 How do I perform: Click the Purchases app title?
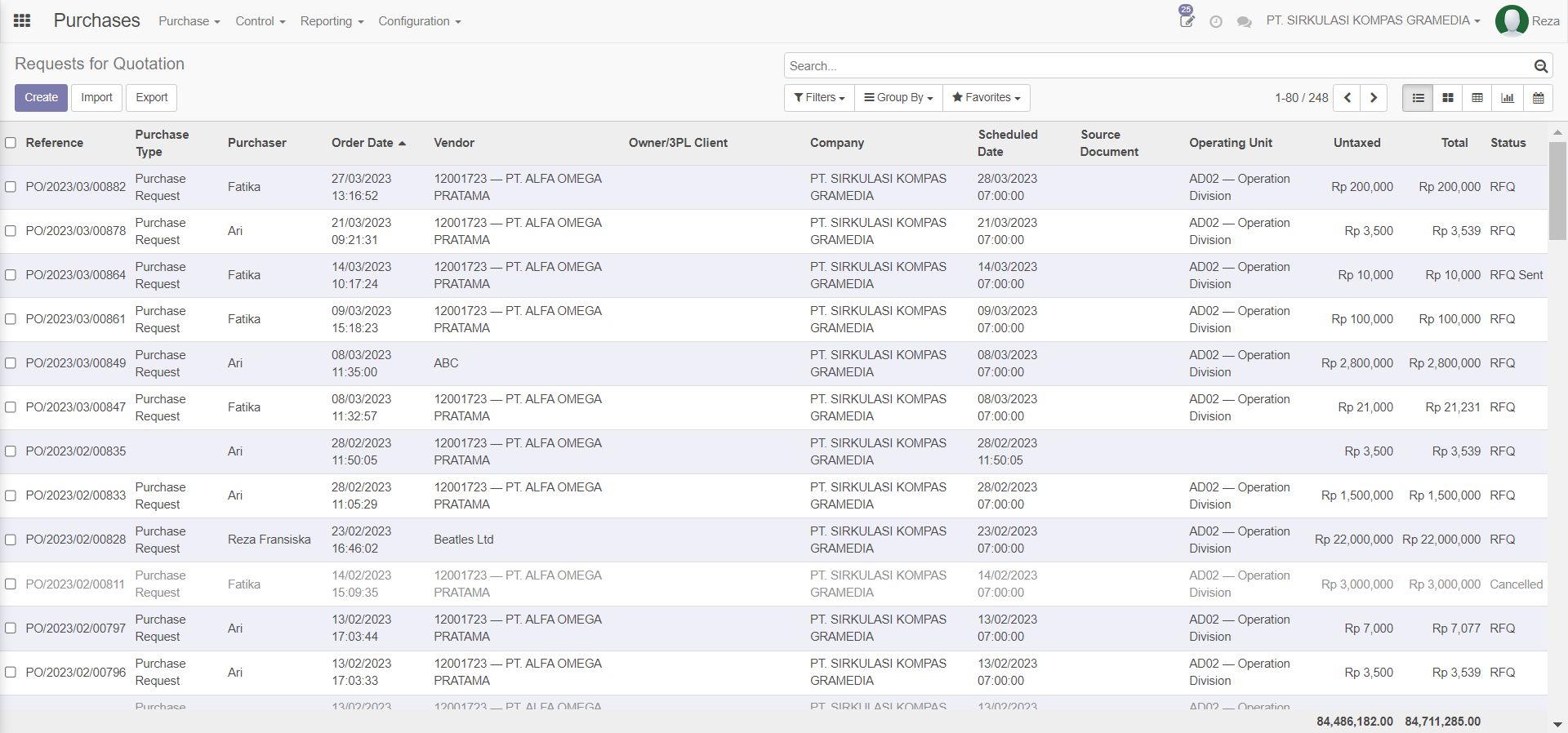tap(96, 20)
